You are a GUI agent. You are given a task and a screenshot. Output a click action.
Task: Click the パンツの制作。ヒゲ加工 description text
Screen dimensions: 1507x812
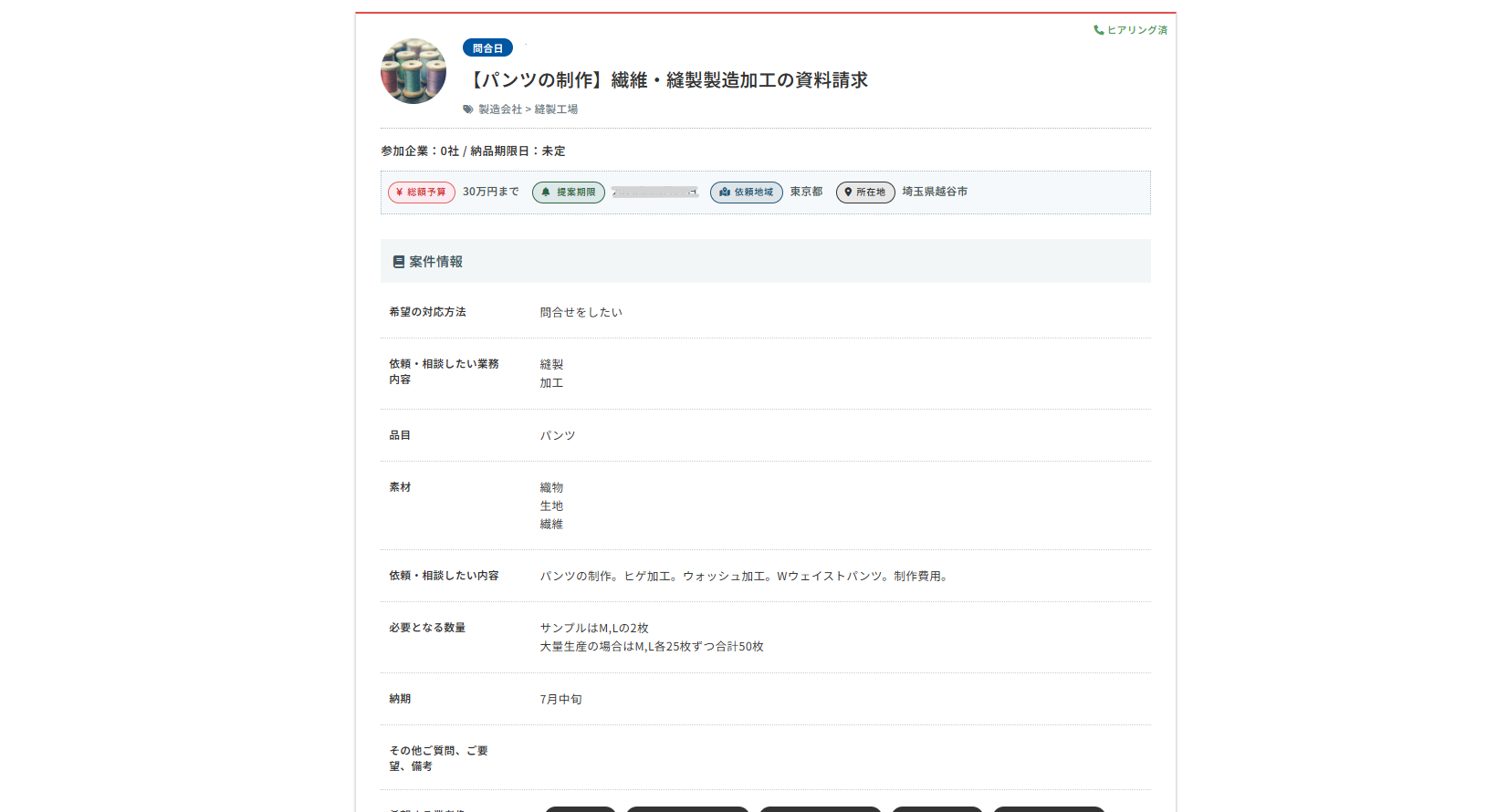coord(744,576)
